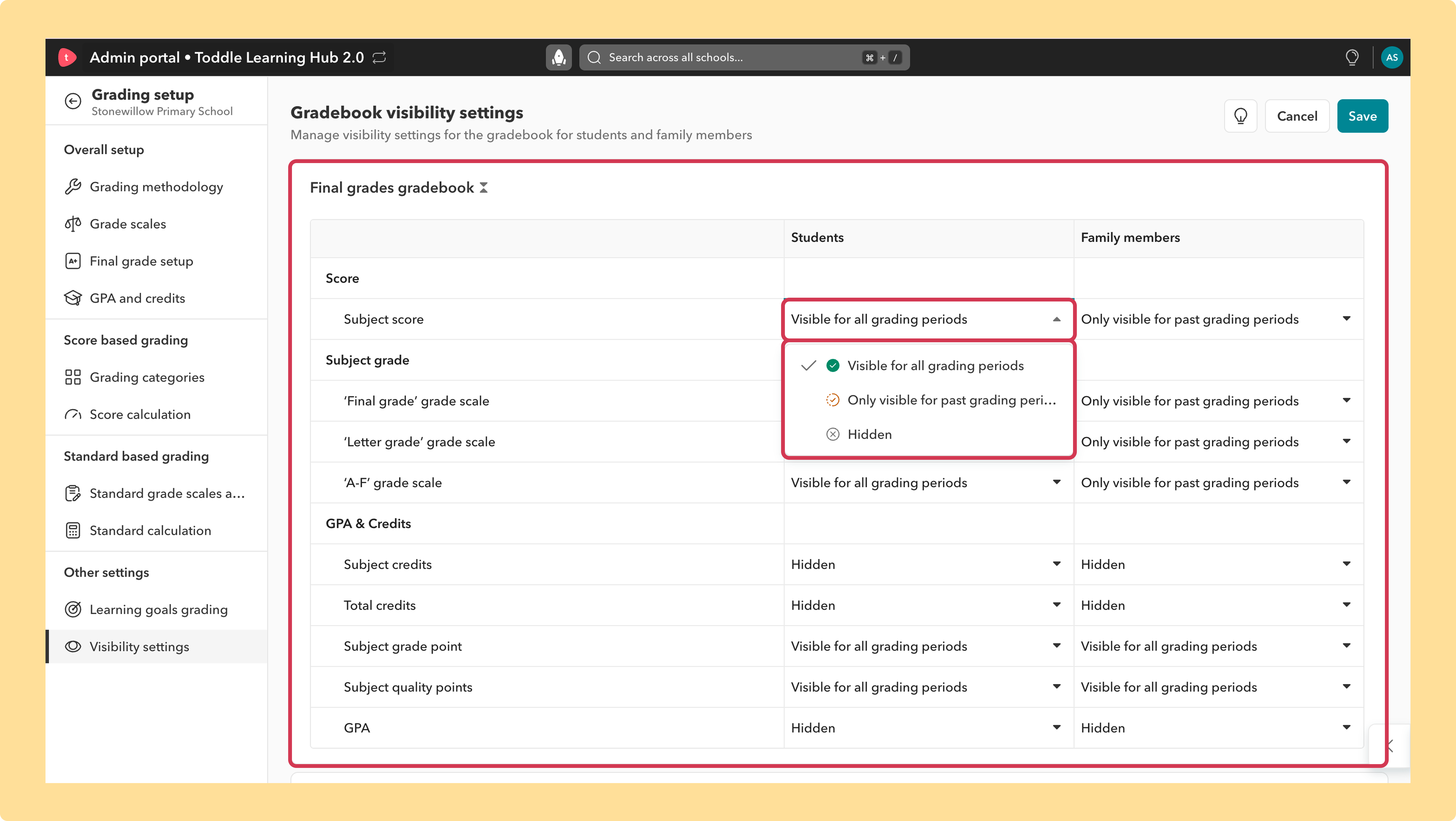Open the lightbulb tips icon in top bar
Image resolution: width=1456 pixels, height=821 pixels.
click(1352, 57)
